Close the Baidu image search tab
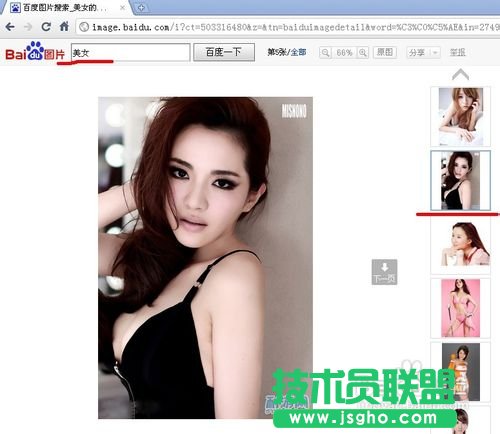The image size is (500, 434). click(x=122, y=7)
